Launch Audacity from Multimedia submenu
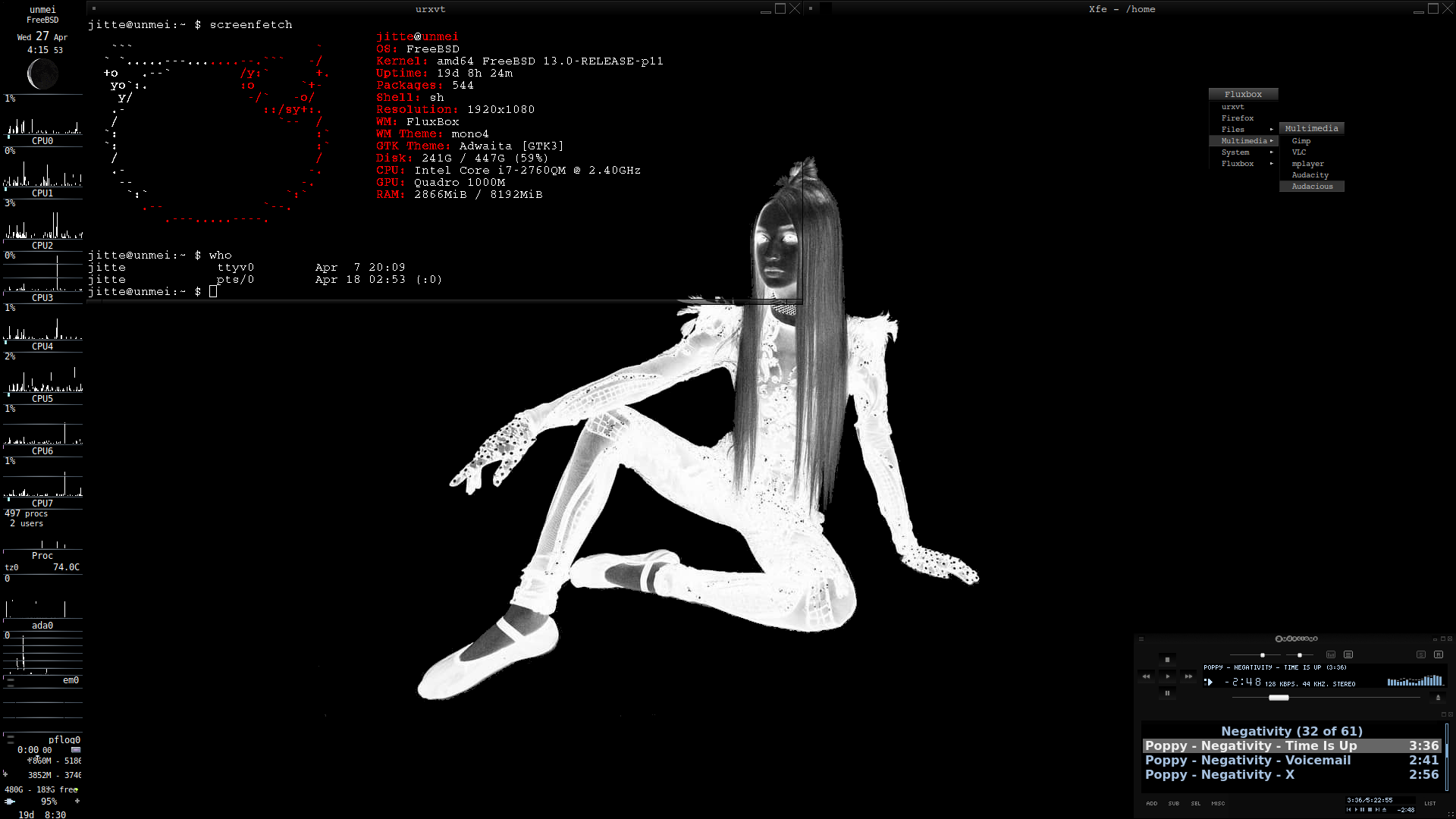Screen dimensions: 1456x819 1312,175
